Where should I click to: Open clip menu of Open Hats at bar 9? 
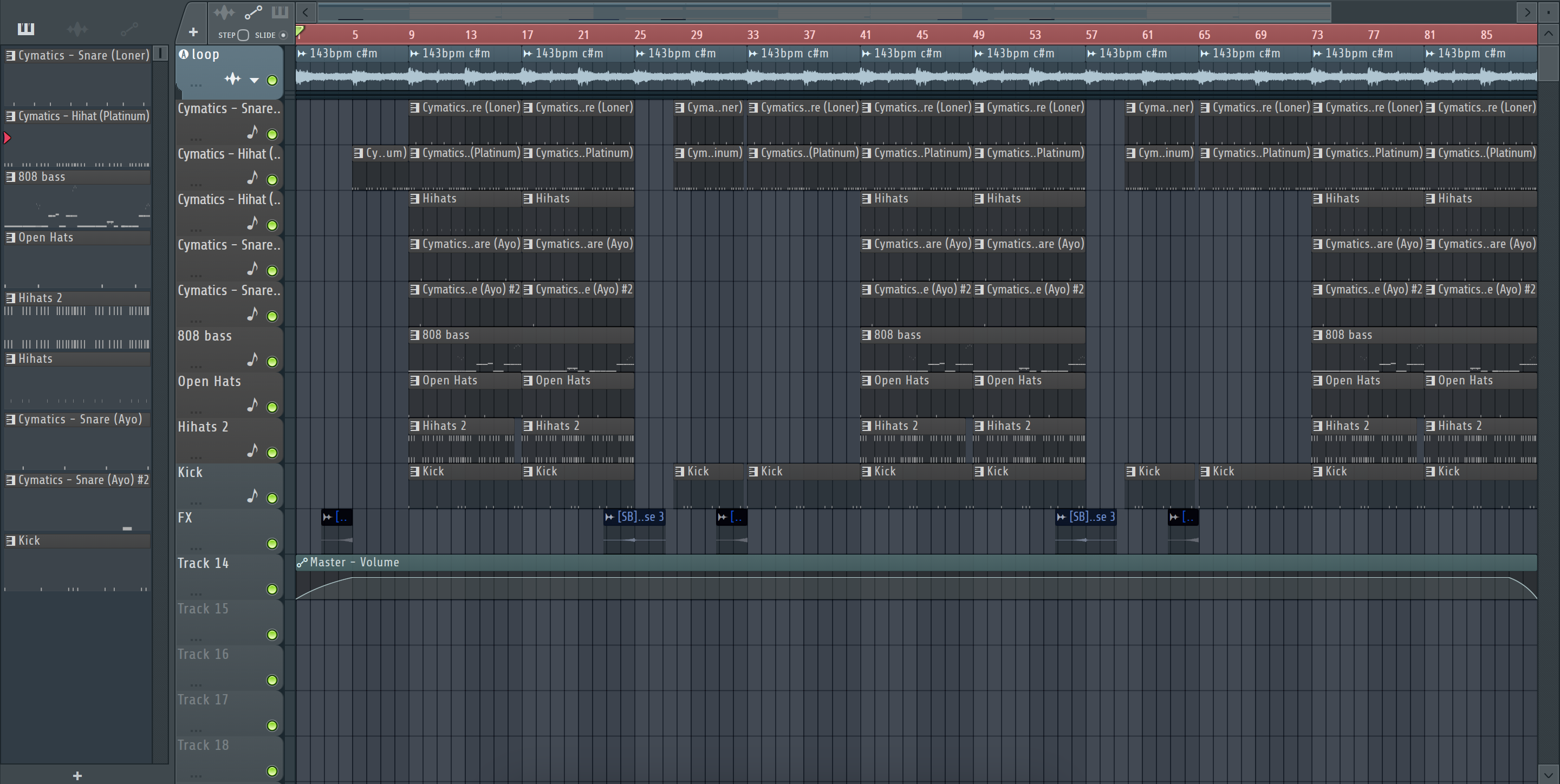tap(415, 380)
